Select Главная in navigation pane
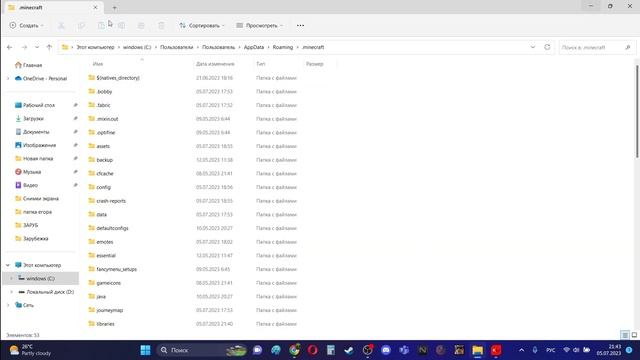This screenshot has height=360, width=640. pos(29,65)
